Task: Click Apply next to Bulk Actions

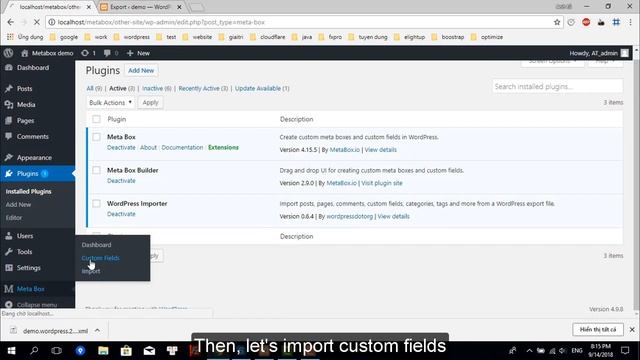Action: (150, 102)
